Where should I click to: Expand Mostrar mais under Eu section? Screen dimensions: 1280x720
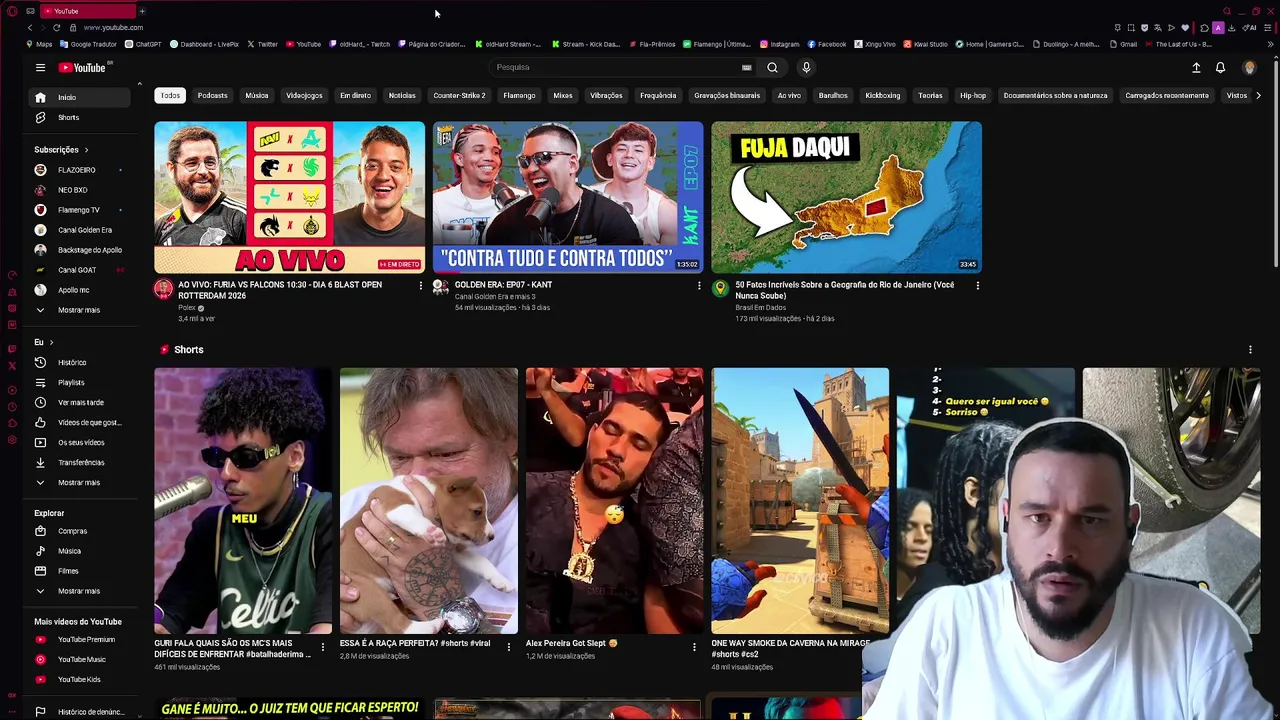click(78, 482)
